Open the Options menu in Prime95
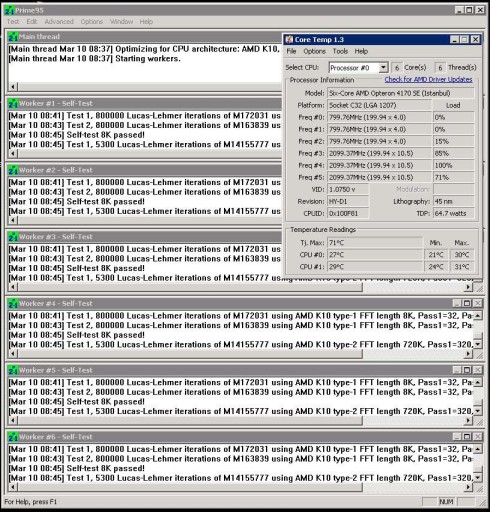Viewport: 490px width, 512px height. click(92, 22)
